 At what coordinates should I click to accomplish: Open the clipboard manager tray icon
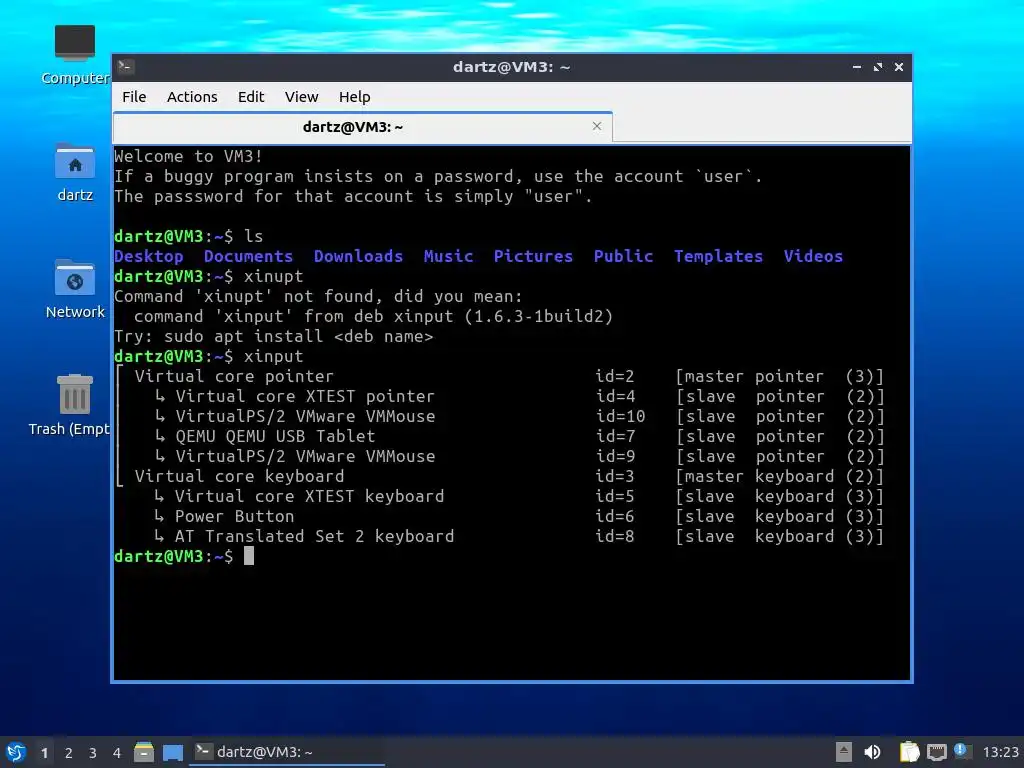[x=909, y=752]
